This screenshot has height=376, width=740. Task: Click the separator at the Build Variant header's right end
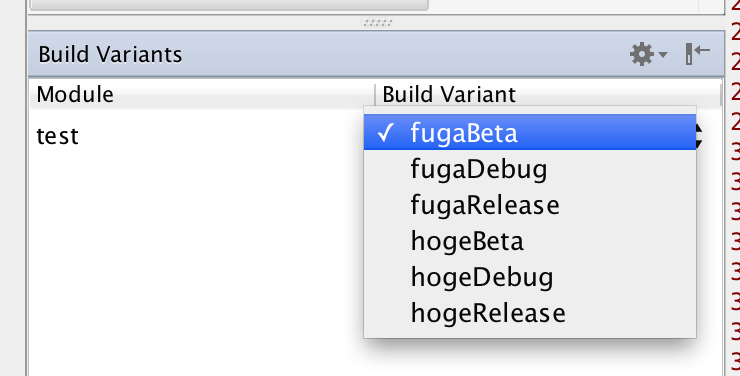[x=720, y=94]
